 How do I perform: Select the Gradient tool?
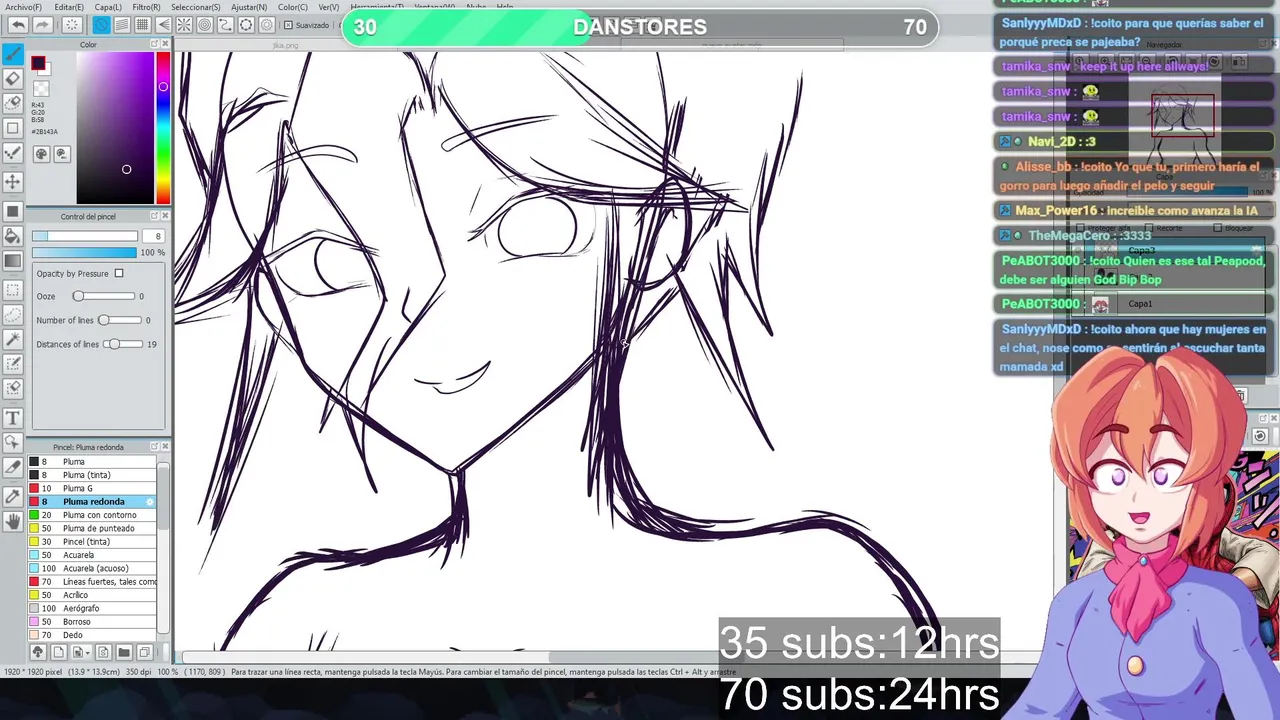coord(13,262)
